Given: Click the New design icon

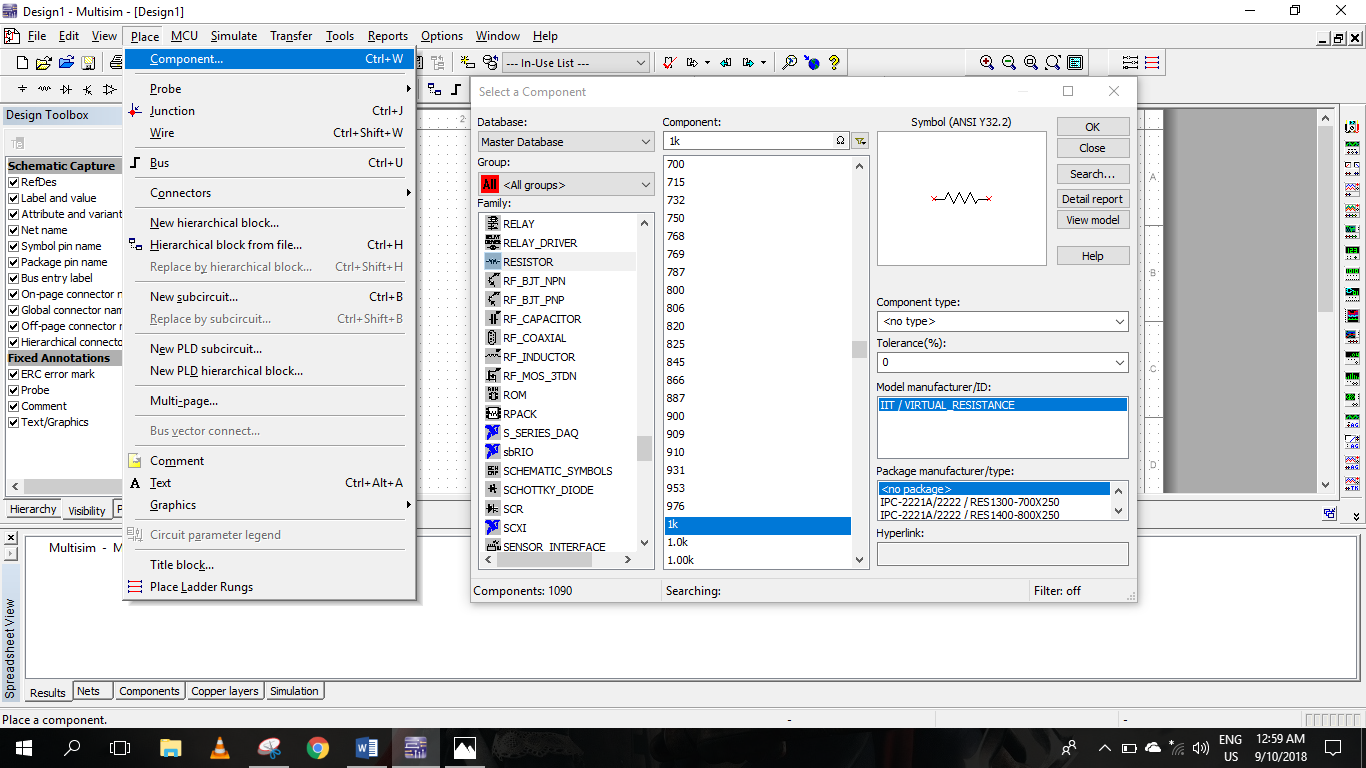Looking at the screenshot, I should (22, 62).
